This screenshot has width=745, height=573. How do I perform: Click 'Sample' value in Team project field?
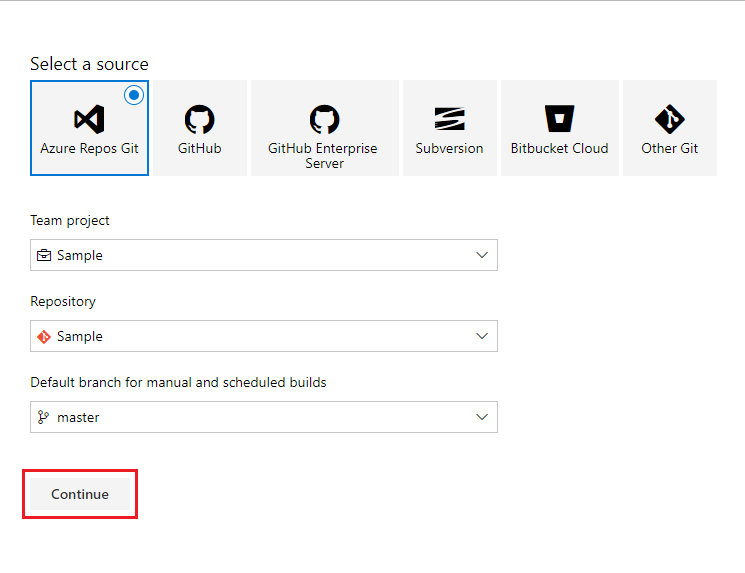click(80, 256)
